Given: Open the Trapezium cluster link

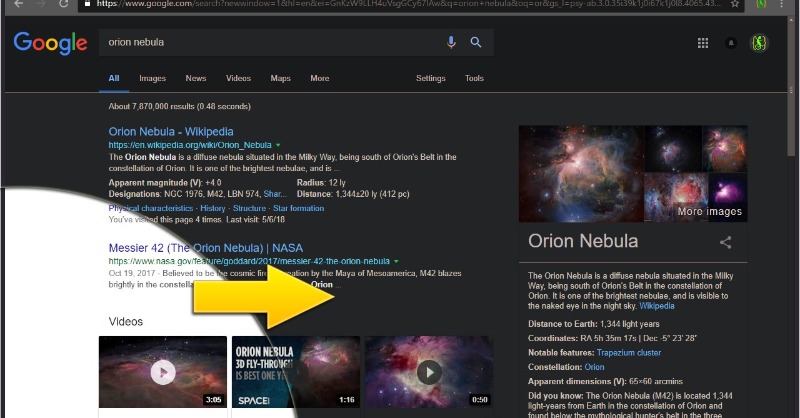Looking at the screenshot, I should pyautogui.click(x=629, y=353).
